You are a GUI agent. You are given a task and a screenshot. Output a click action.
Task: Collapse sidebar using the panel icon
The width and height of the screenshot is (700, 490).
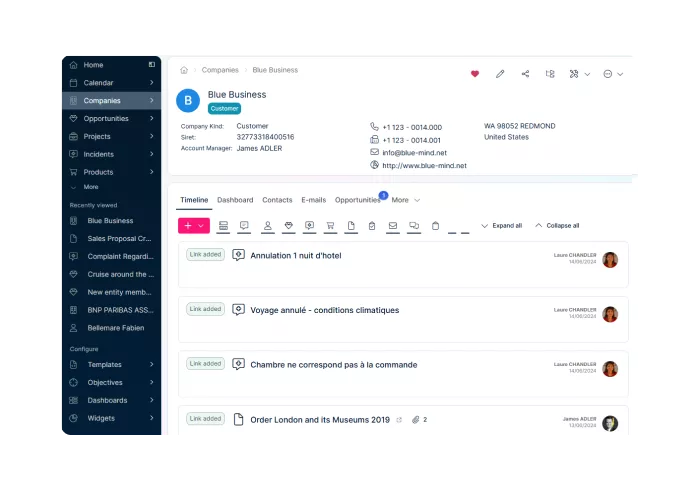[152, 65]
